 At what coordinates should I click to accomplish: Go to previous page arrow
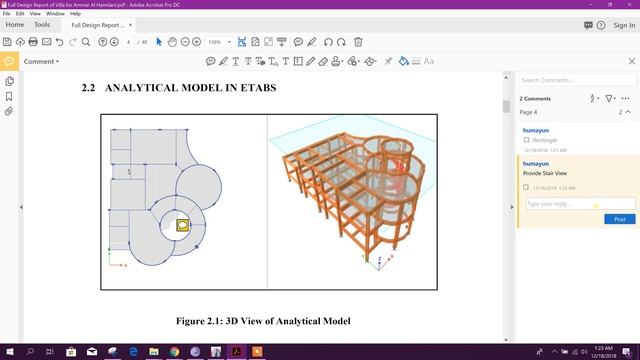(102, 42)
